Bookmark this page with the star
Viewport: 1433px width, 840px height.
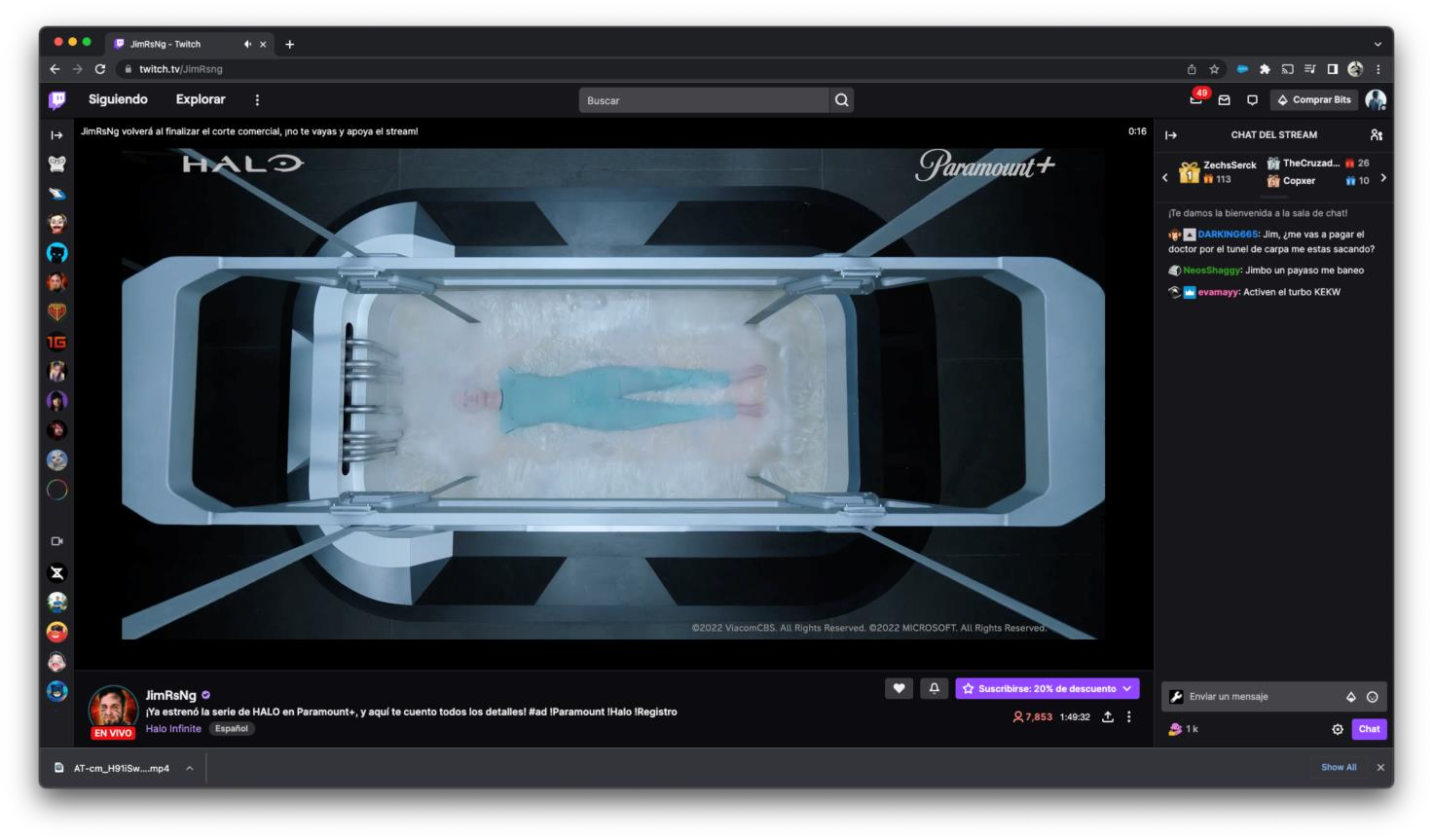click(x=1214, y=69)
